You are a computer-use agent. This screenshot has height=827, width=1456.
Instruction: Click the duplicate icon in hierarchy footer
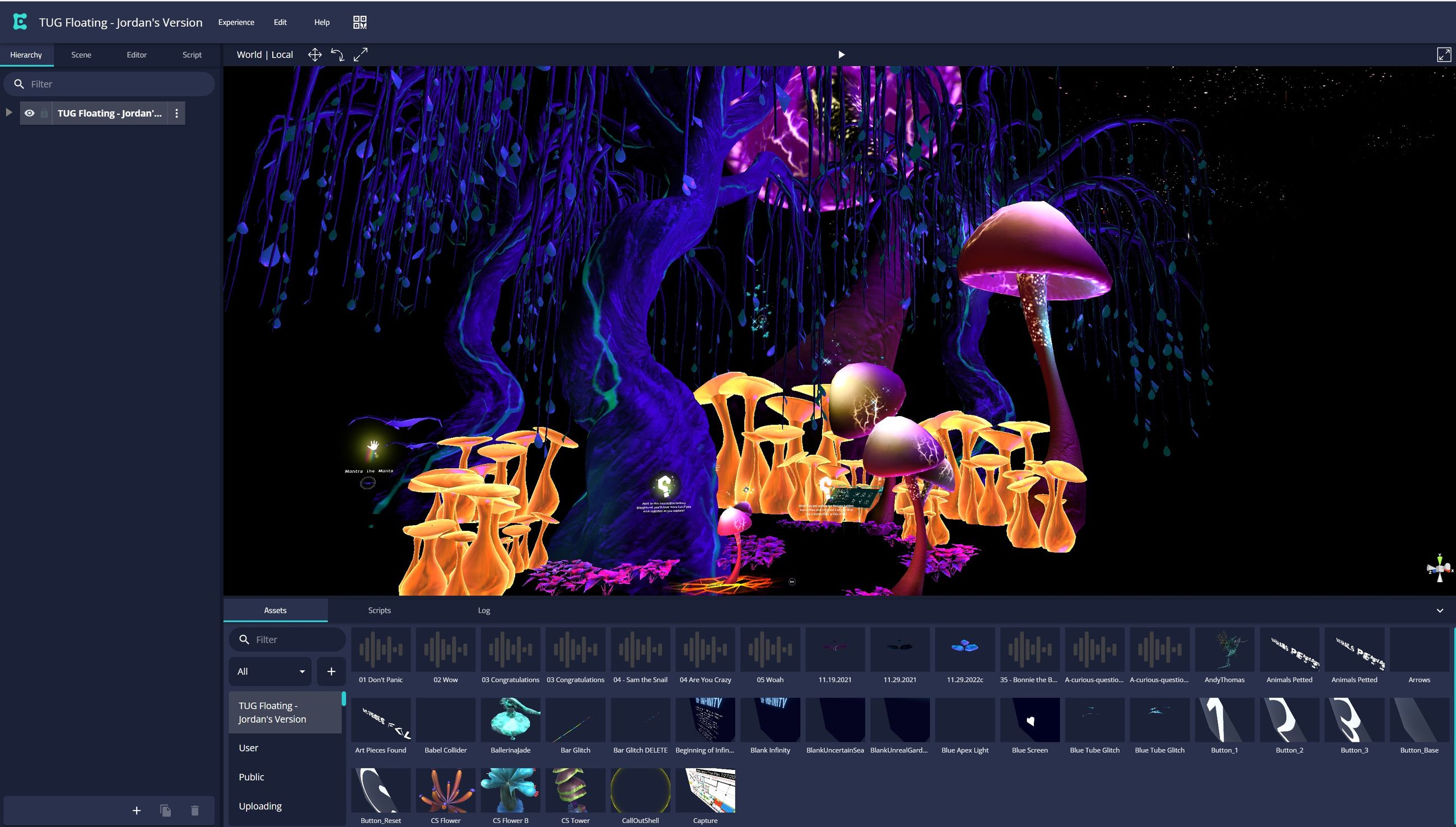click(165, 811)
